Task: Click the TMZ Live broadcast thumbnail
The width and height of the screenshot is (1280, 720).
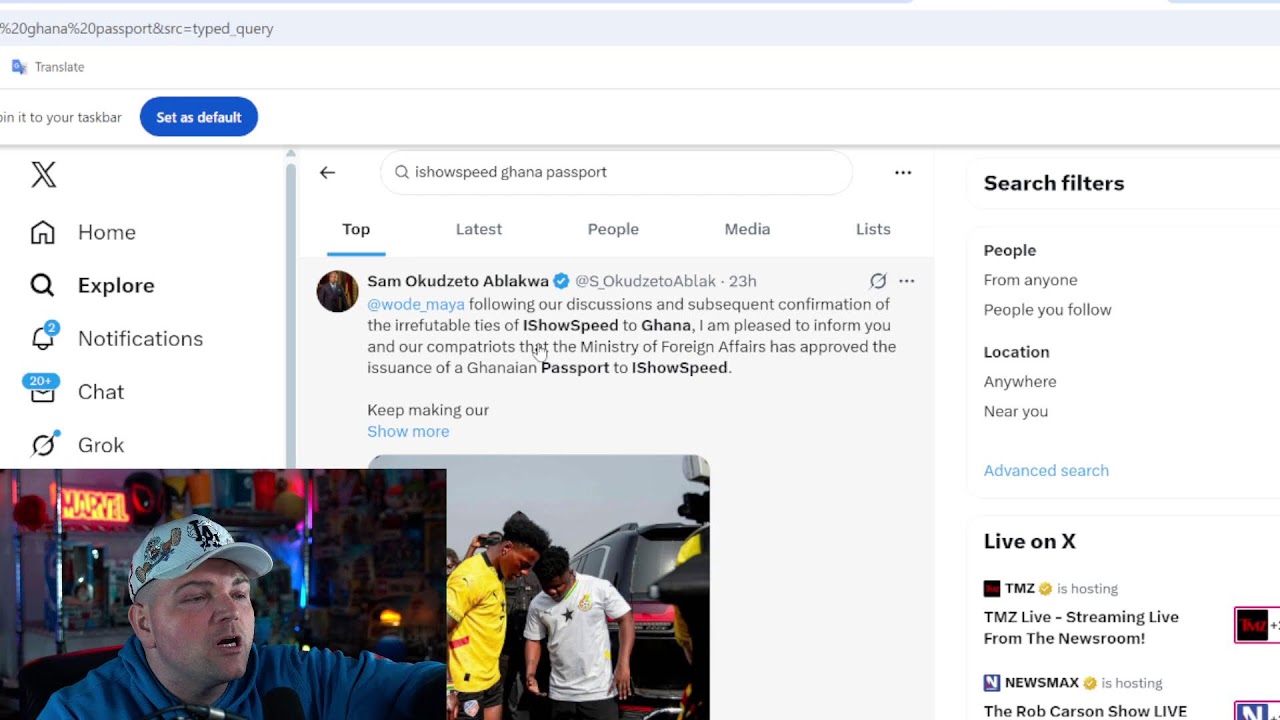Action: [1257, 625]
